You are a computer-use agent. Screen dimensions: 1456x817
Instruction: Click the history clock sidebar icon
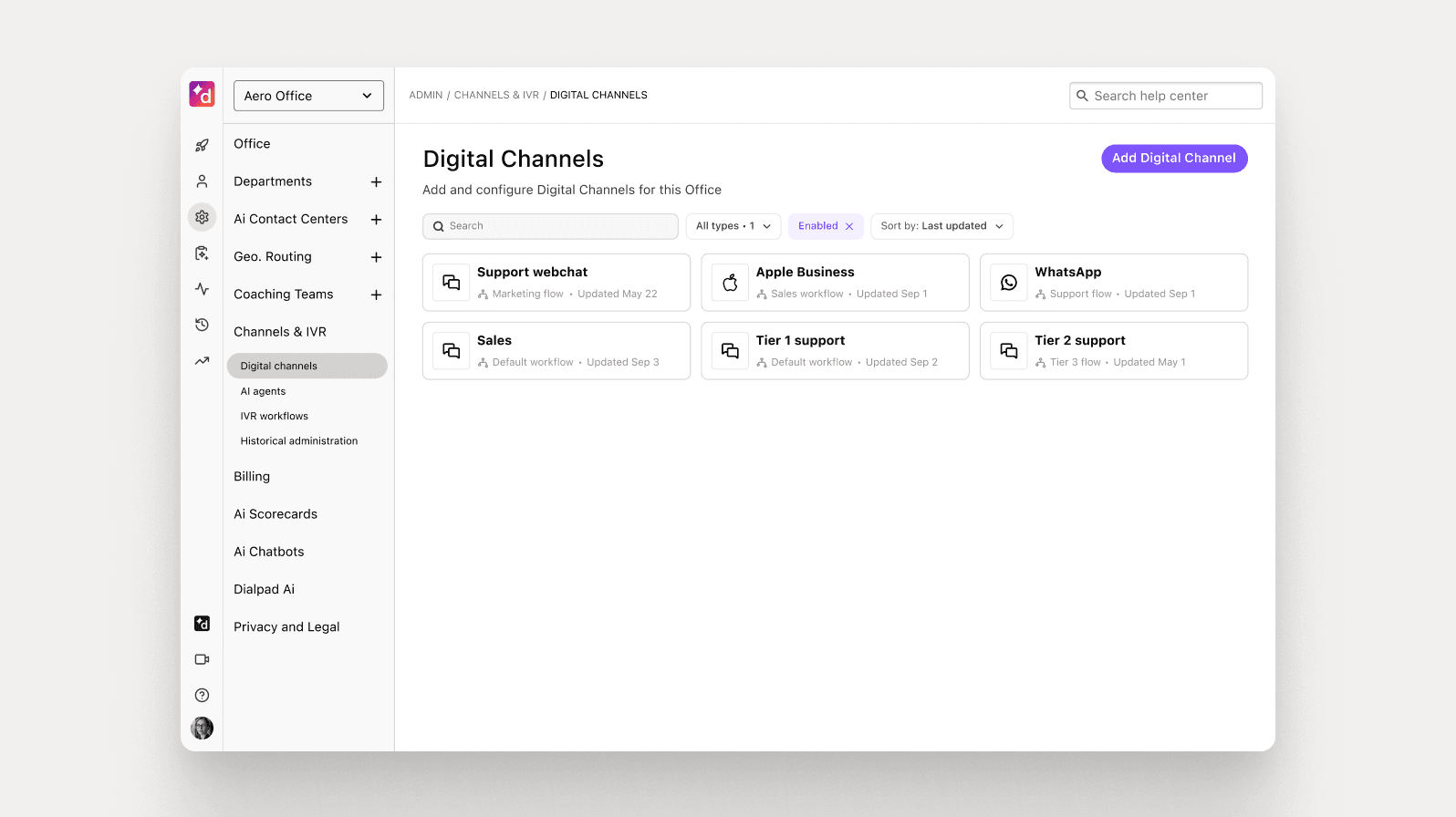202,325
